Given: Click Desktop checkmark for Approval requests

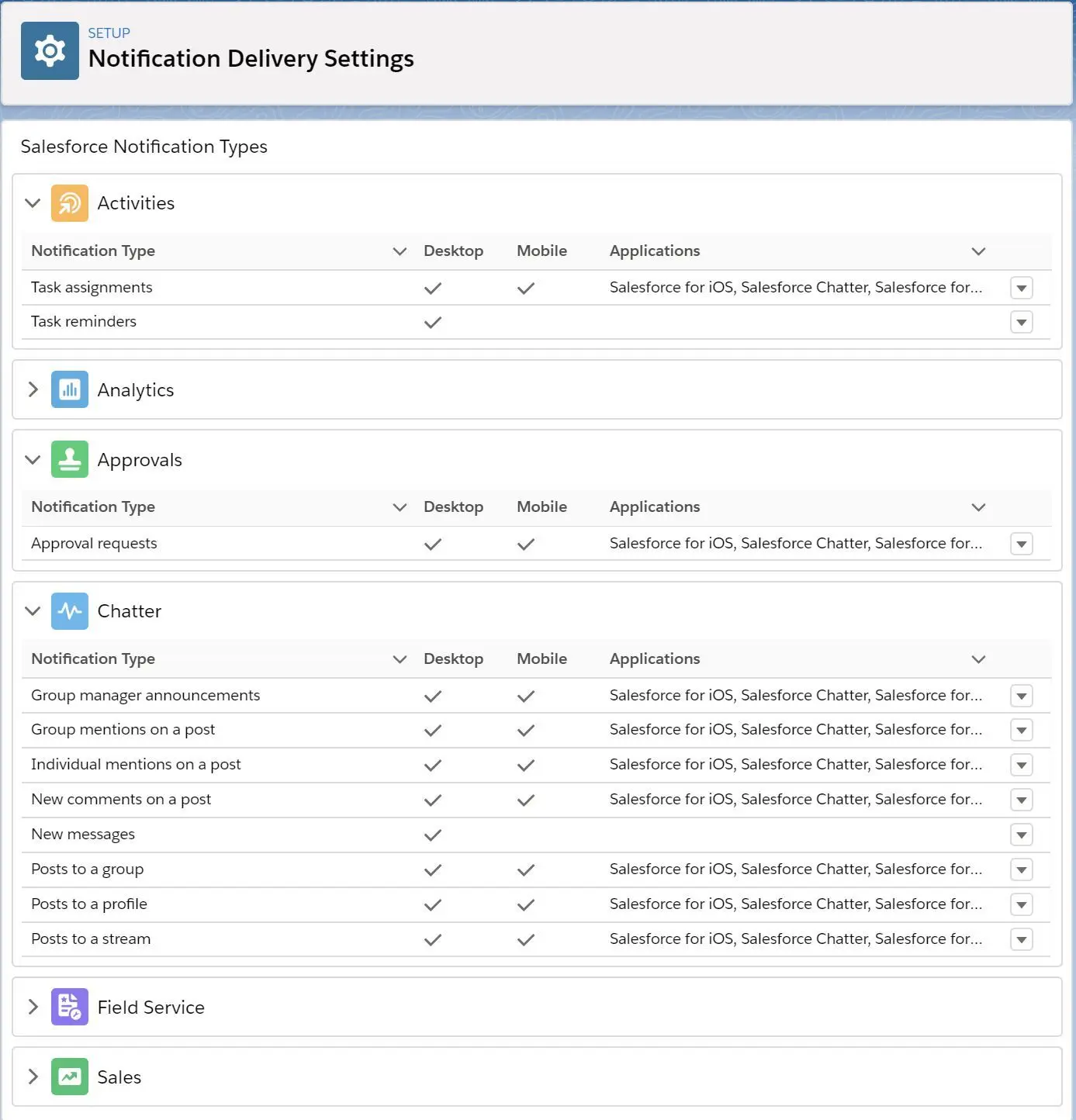Looking at the screenshot, I should 433,544.
